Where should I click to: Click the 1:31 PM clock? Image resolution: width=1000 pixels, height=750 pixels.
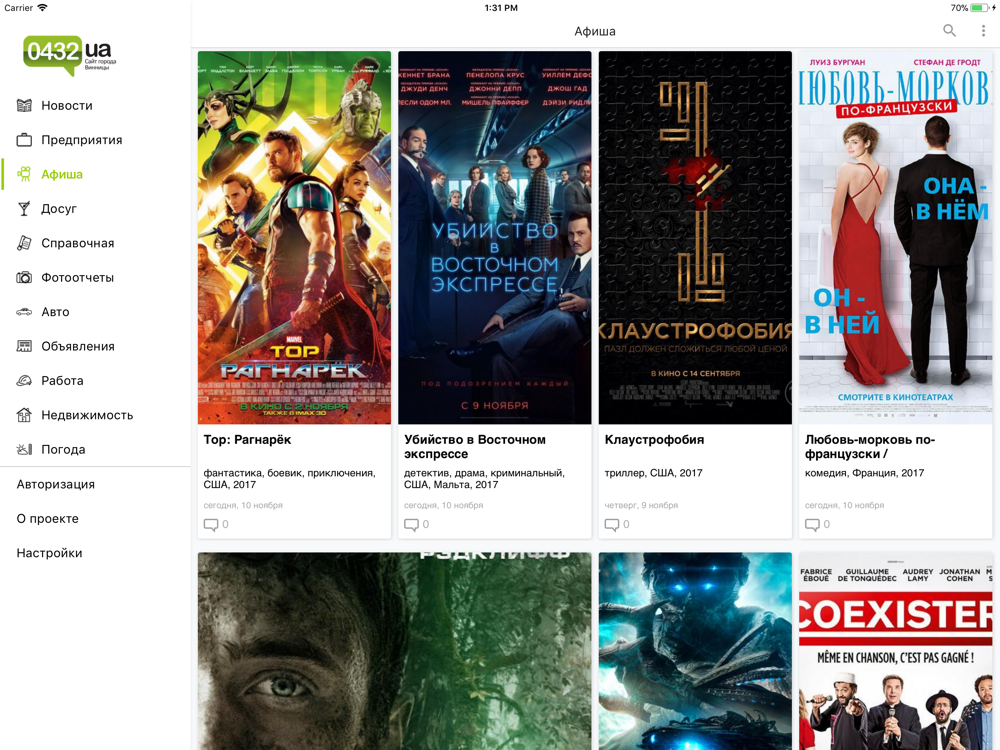click(x=501, y=8)
